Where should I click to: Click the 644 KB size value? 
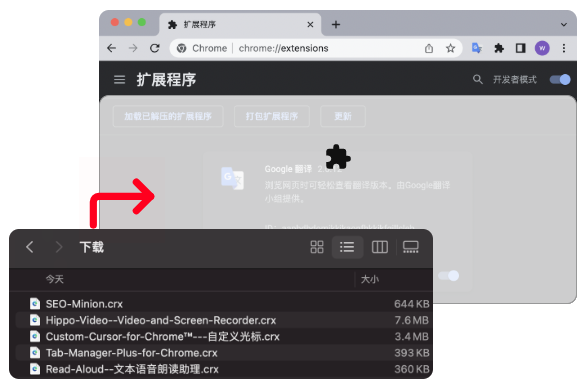[411, 304]
